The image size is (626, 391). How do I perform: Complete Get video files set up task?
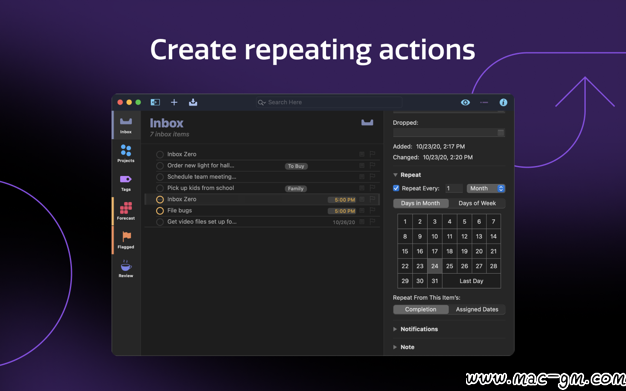tap(160, 222)
